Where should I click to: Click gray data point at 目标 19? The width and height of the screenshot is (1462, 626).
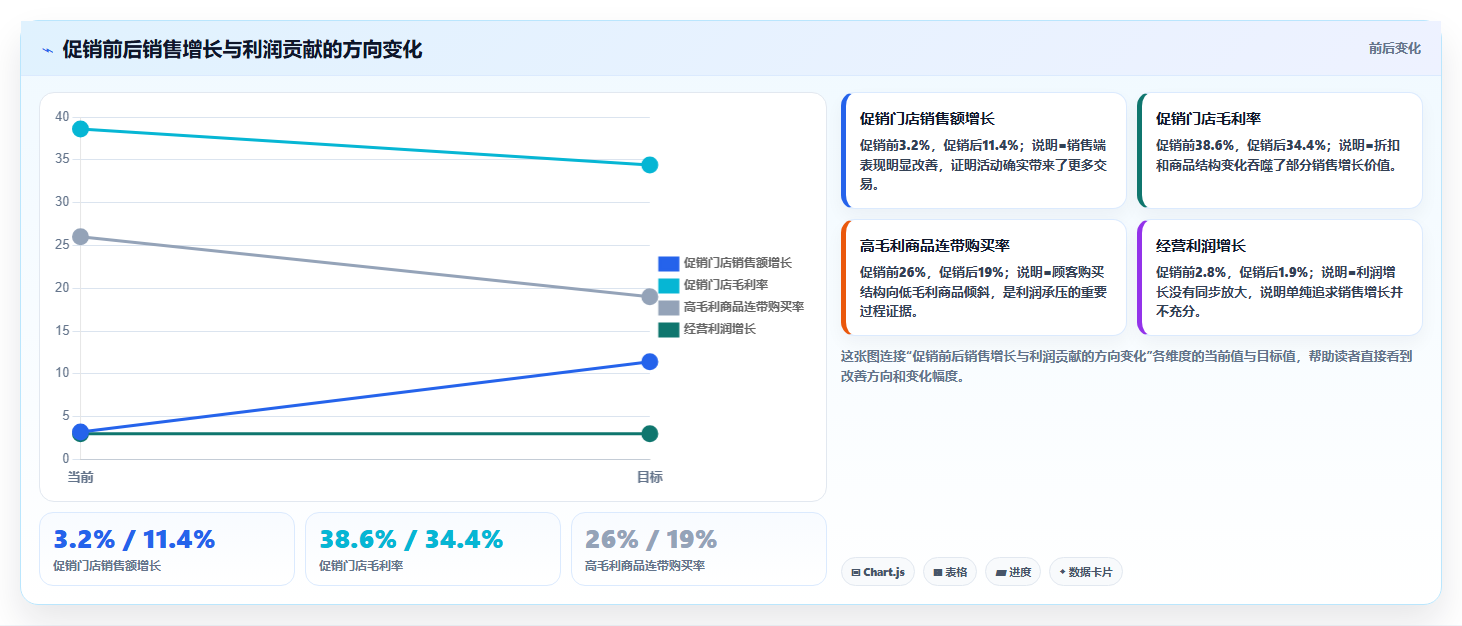pyautogui.click(x=649, y=297)
